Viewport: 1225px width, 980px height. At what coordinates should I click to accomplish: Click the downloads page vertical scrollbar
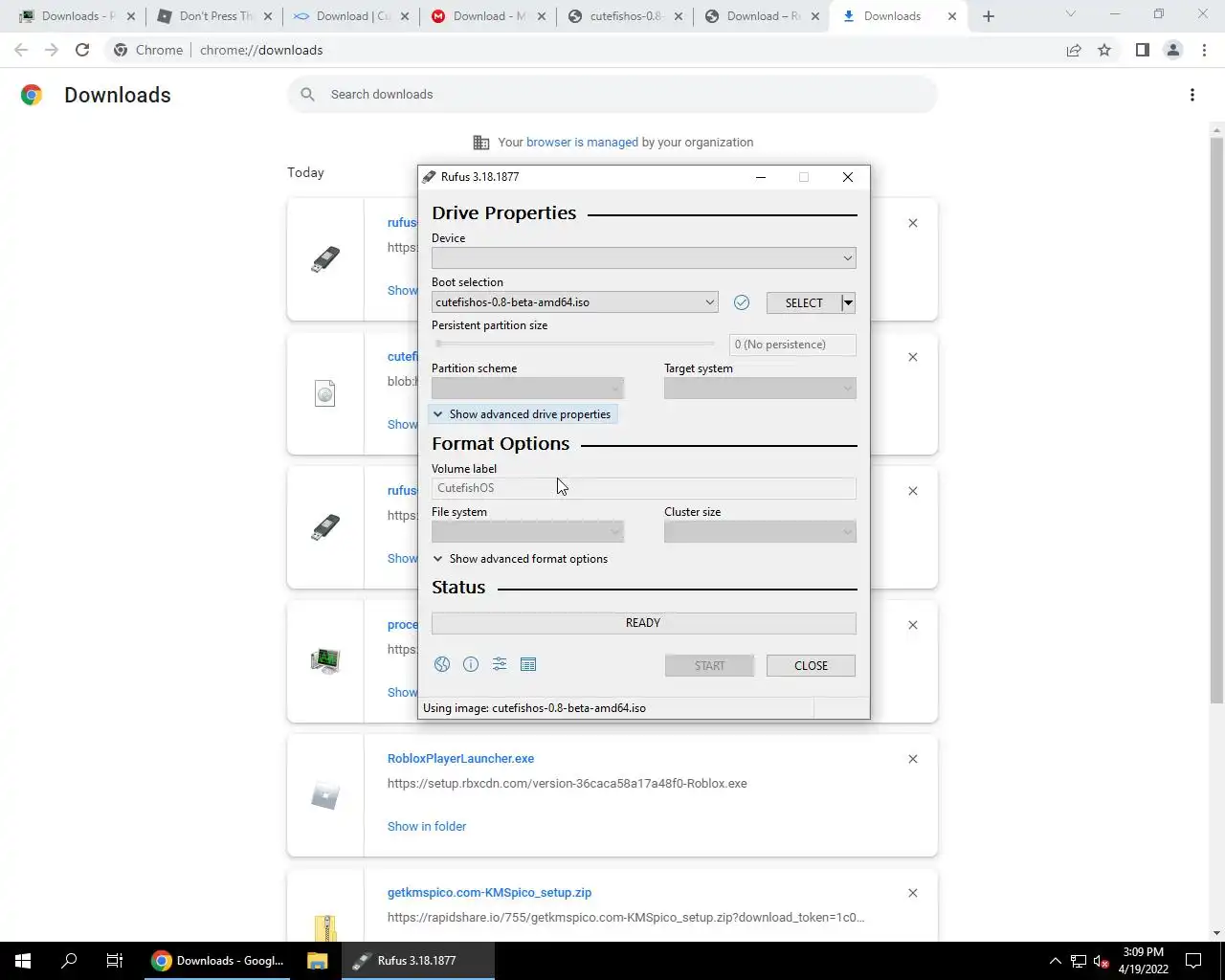pyautogui.click(x=1217, y=421)
